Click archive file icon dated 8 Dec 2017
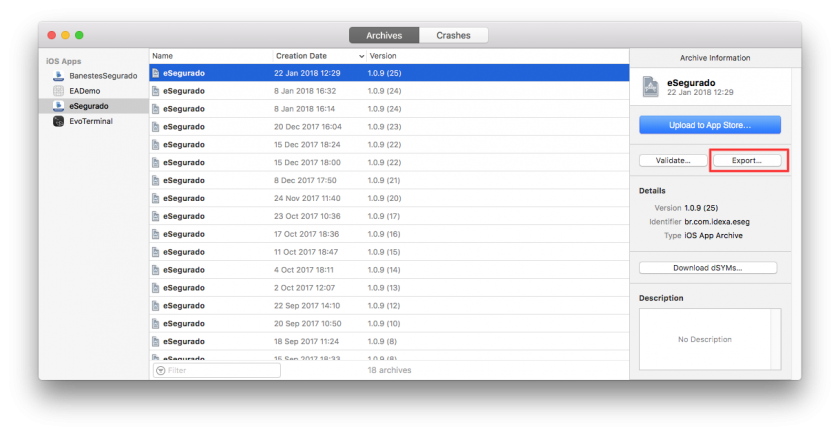The height and width of the screenshot is (435, 840). pos(156,180)
